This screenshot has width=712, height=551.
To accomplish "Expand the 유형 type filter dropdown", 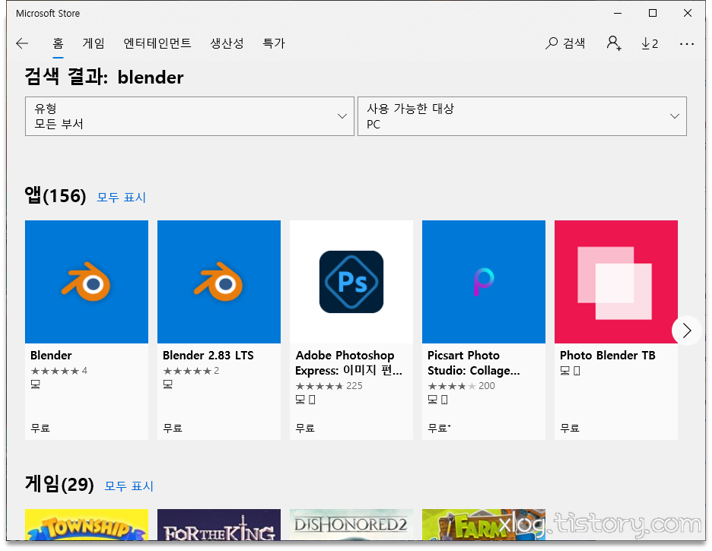I will coord(189,116).
